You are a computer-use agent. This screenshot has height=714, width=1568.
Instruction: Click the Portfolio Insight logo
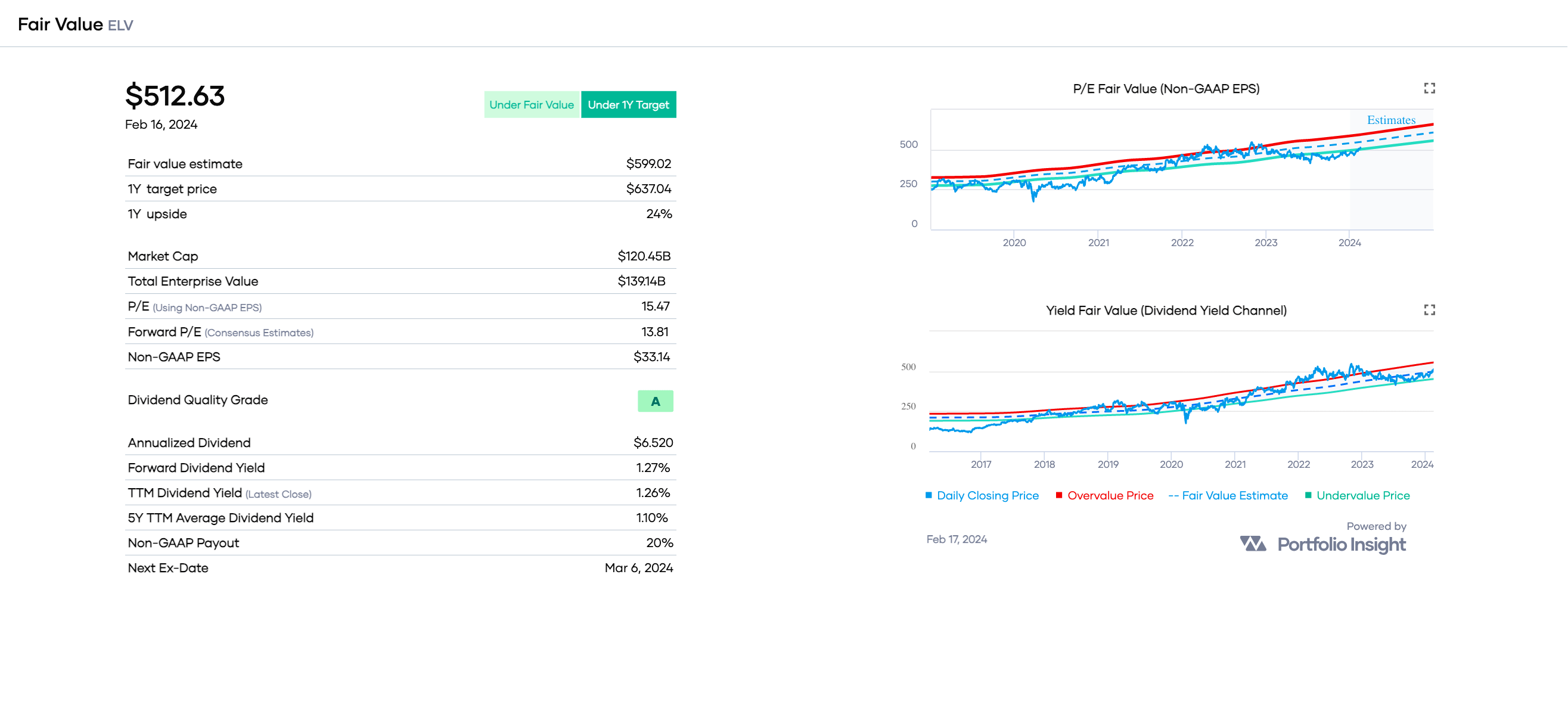coord(1253,544)
